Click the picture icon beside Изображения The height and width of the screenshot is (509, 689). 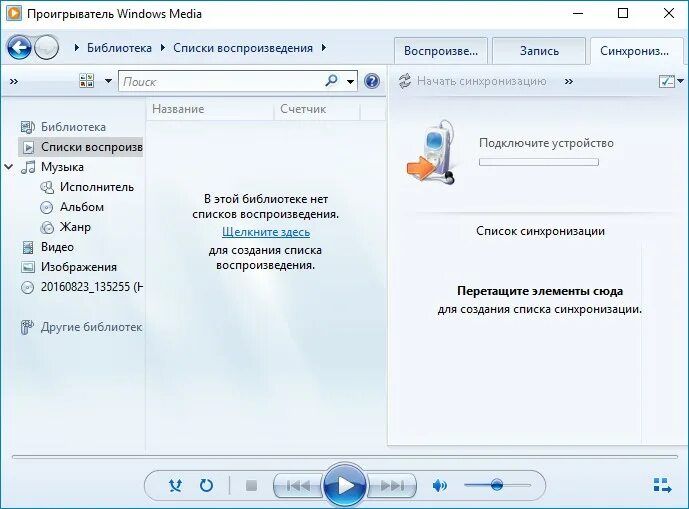coord(28,267)
